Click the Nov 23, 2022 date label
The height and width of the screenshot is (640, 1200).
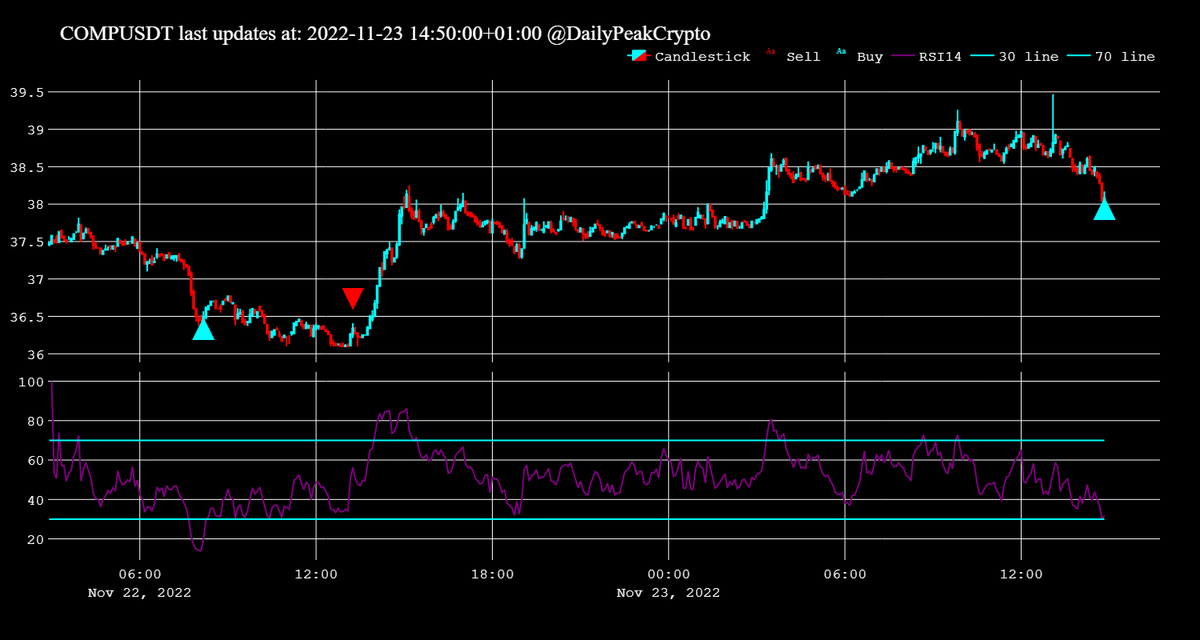pos(668,592)
